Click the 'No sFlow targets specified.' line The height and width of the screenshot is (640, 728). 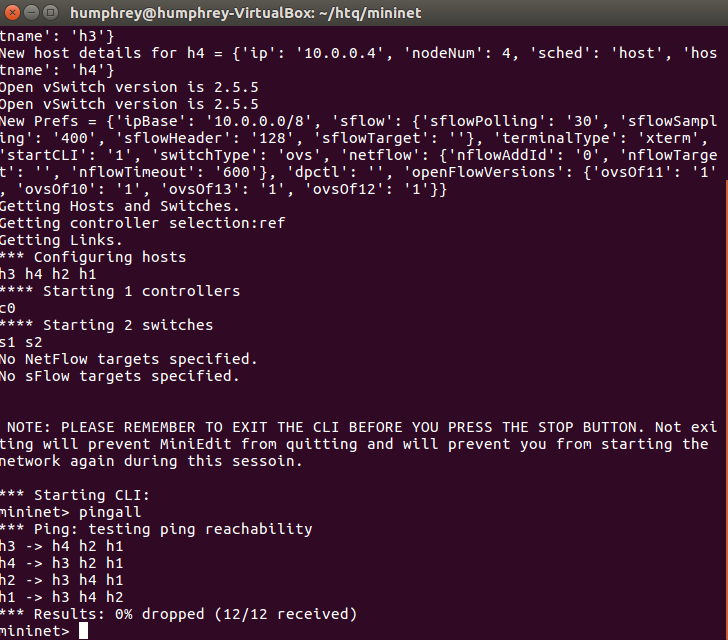(119, 376)
